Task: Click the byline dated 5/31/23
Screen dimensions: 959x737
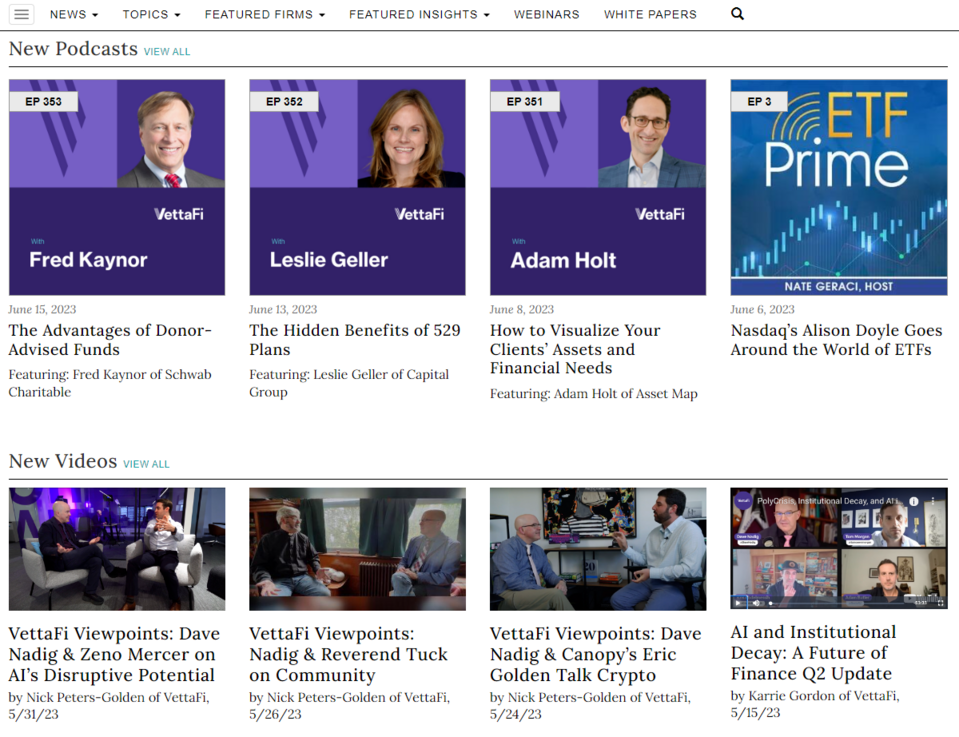Action: [109, 706]
